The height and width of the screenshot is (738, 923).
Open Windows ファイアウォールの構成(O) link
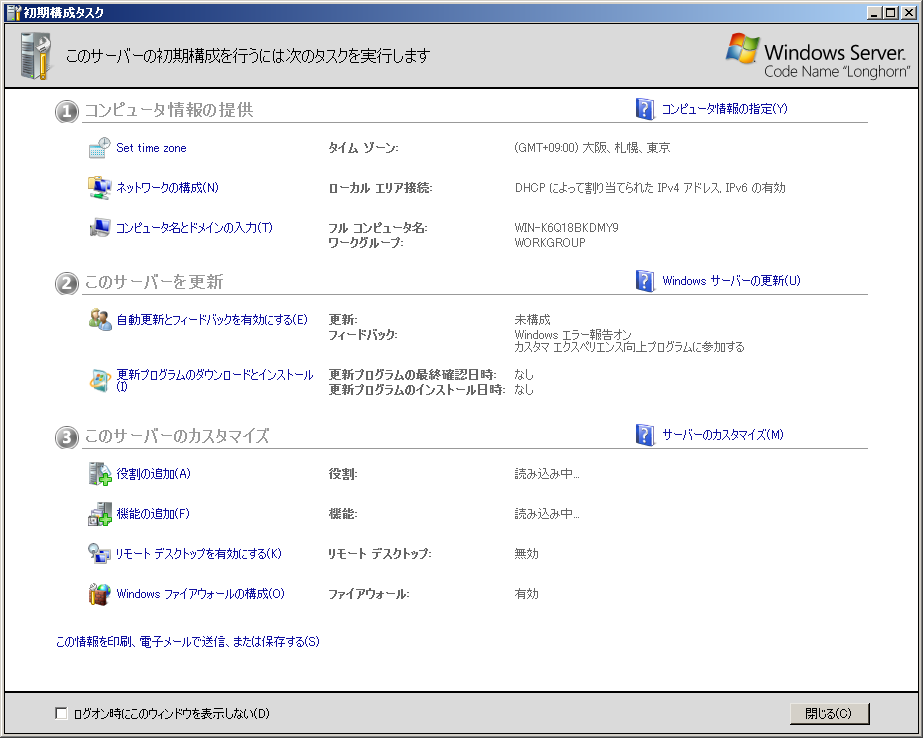(200, 594)
